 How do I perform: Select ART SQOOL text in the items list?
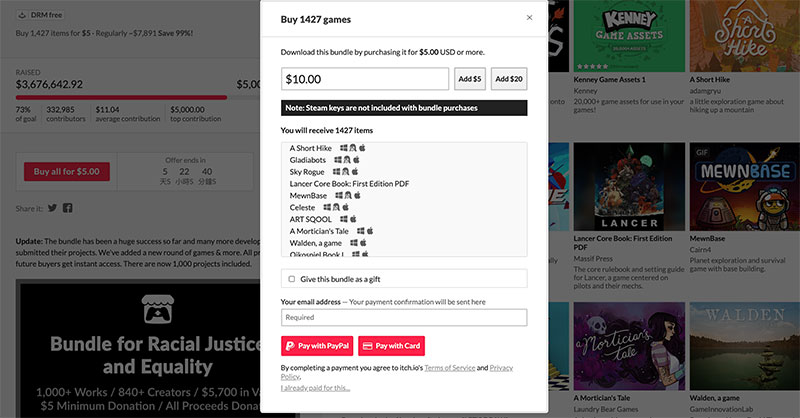pyautogui.click(x=310, y=219)
